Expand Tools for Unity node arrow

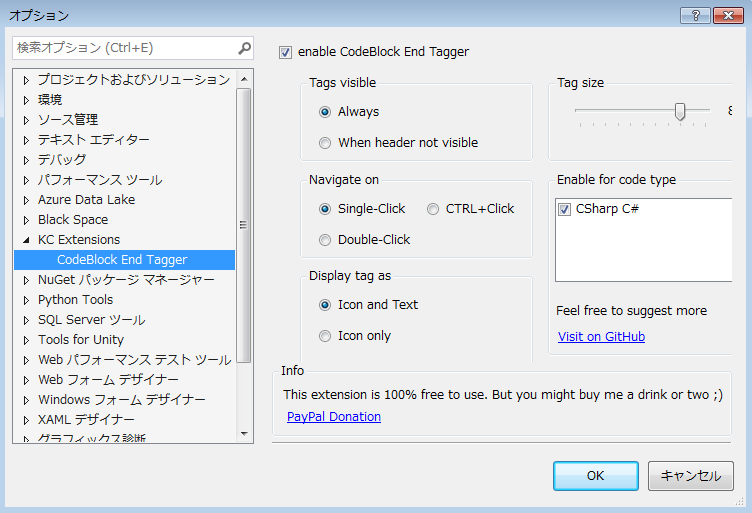point(26,340)
